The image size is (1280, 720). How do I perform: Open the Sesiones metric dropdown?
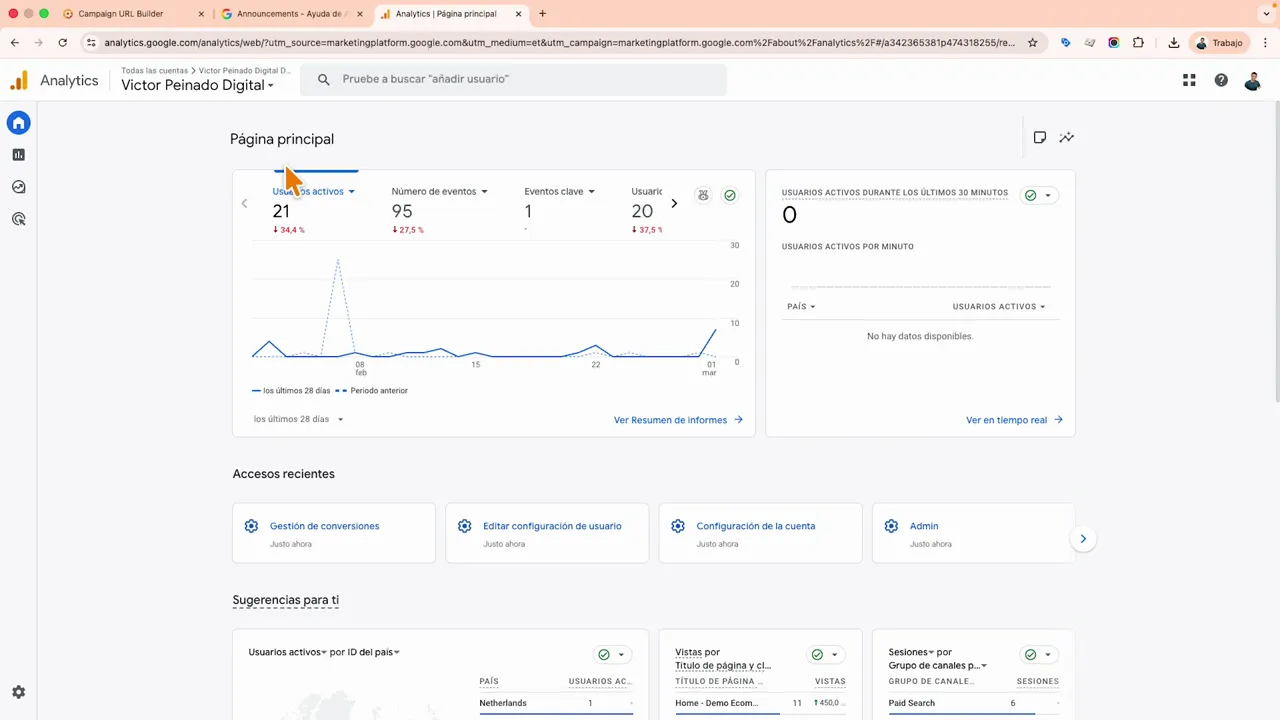[910, 652]
